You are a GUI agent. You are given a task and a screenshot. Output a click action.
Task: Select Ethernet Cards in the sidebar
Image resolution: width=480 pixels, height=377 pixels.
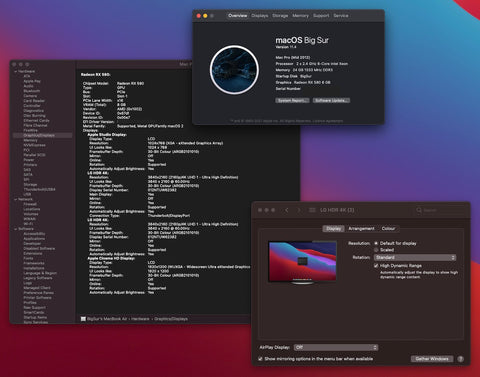coord(36,121)
